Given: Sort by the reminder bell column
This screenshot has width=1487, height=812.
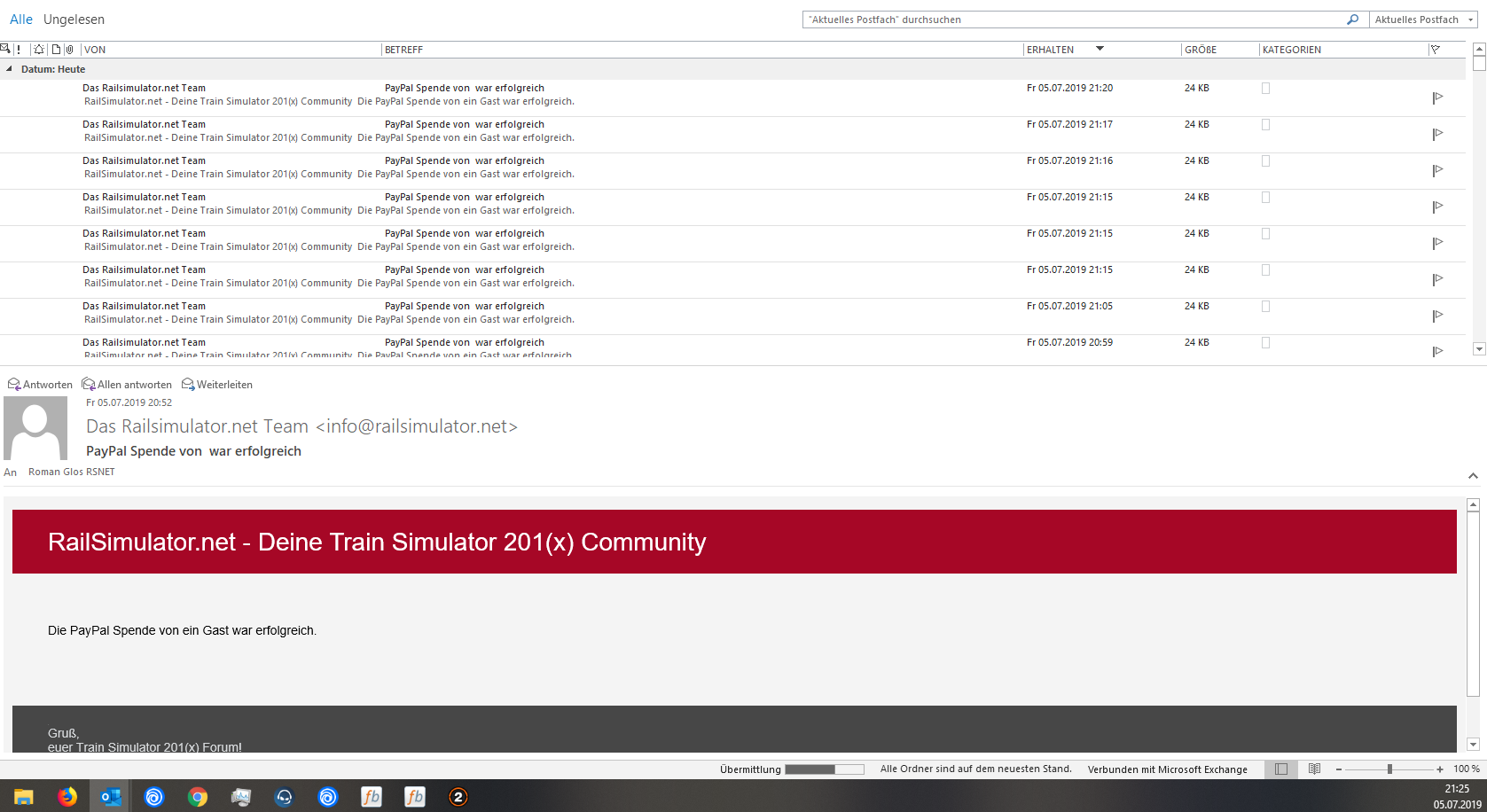Looking at the screenshot, I should [39, 50].
